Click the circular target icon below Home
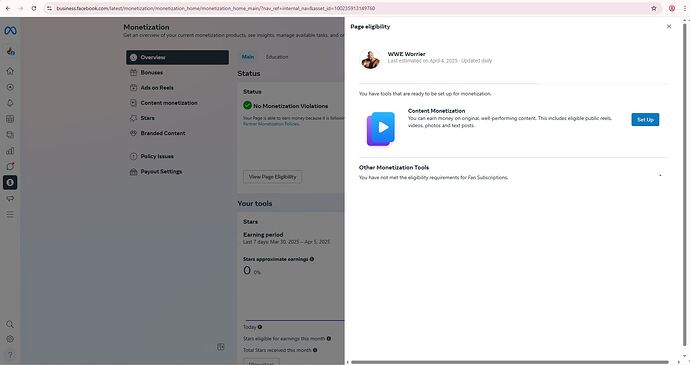 pos(10,87)
